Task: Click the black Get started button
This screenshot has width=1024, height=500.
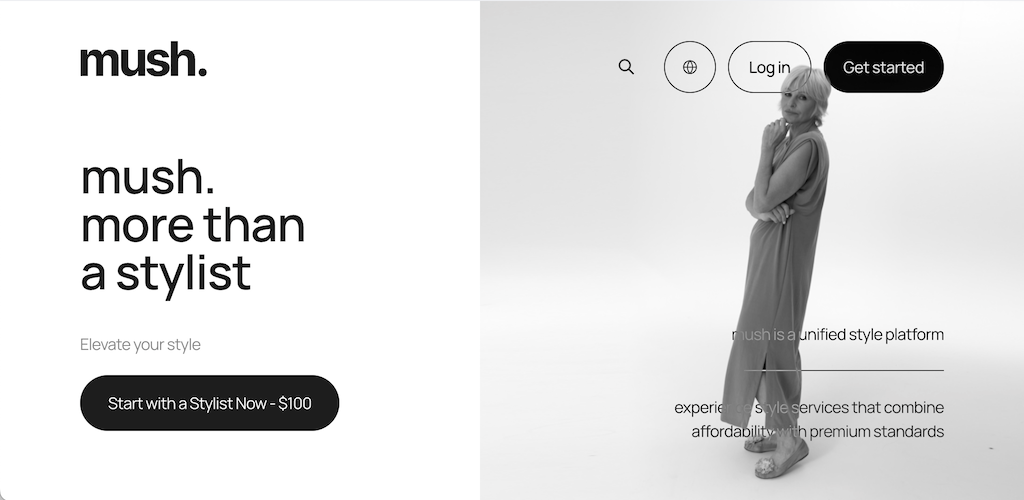Action: (x=884, y=67)
